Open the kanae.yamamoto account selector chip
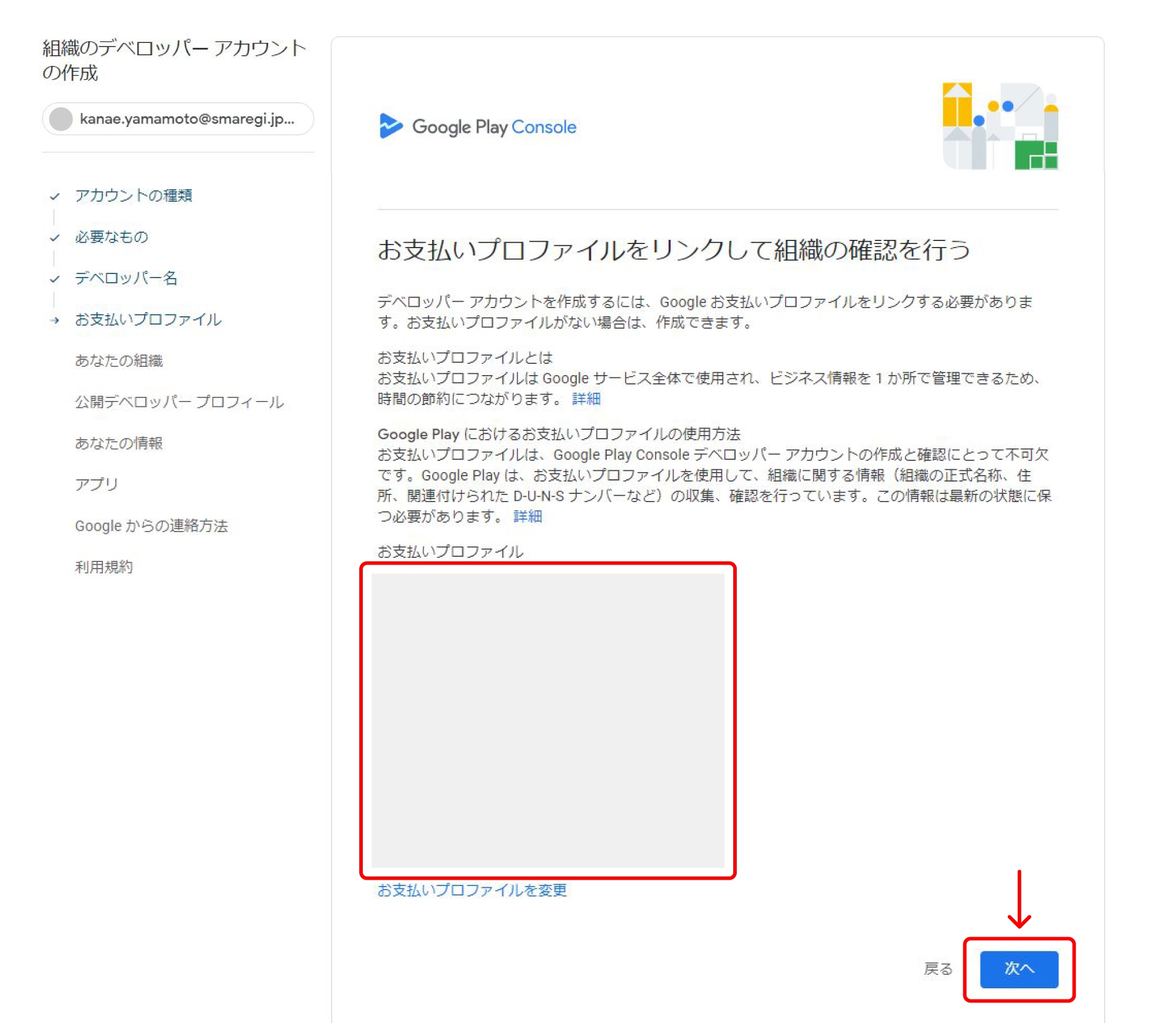The image size is (1176, 1023). pos(178,119)
